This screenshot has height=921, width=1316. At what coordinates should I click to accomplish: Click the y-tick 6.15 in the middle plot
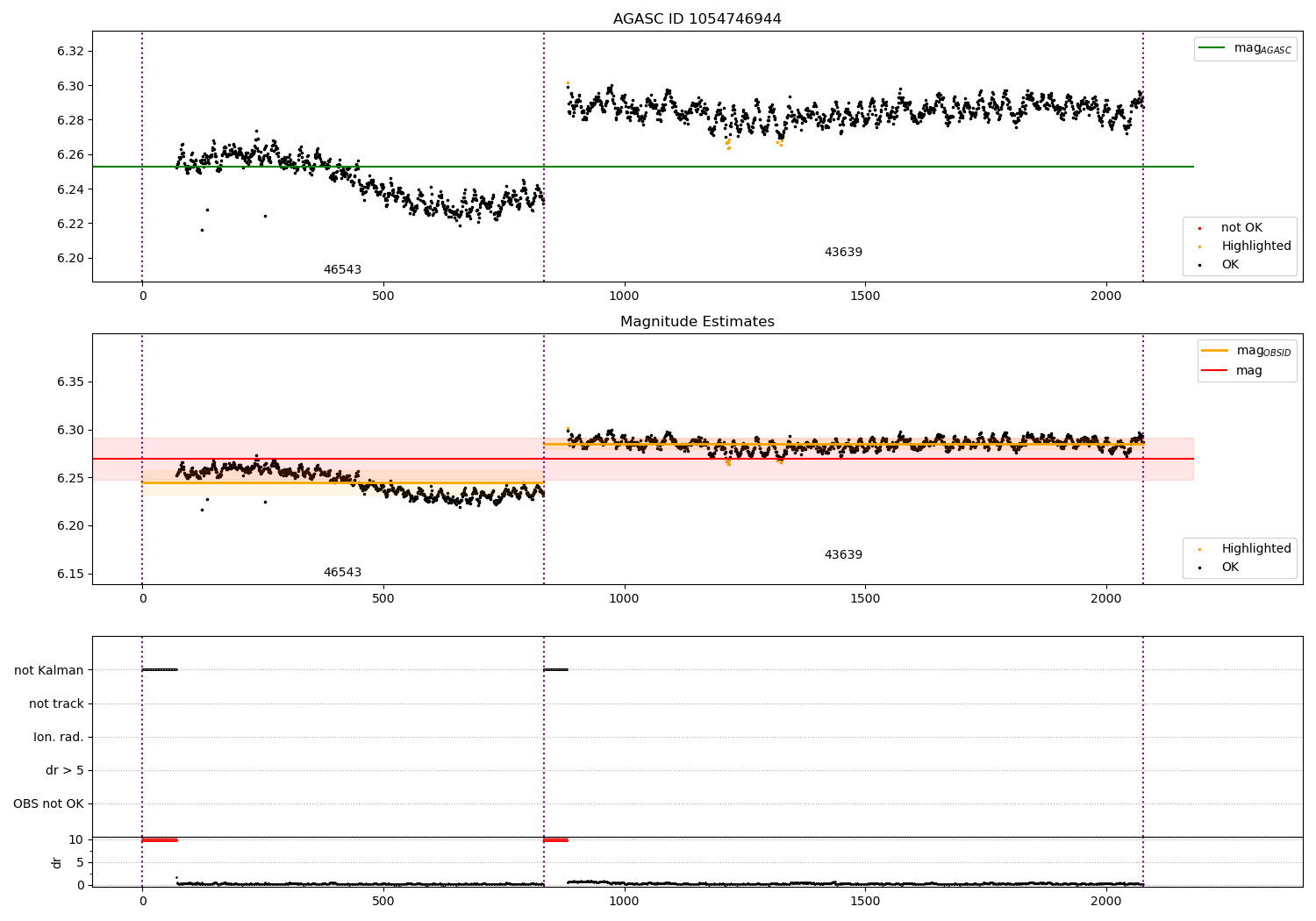70,575
